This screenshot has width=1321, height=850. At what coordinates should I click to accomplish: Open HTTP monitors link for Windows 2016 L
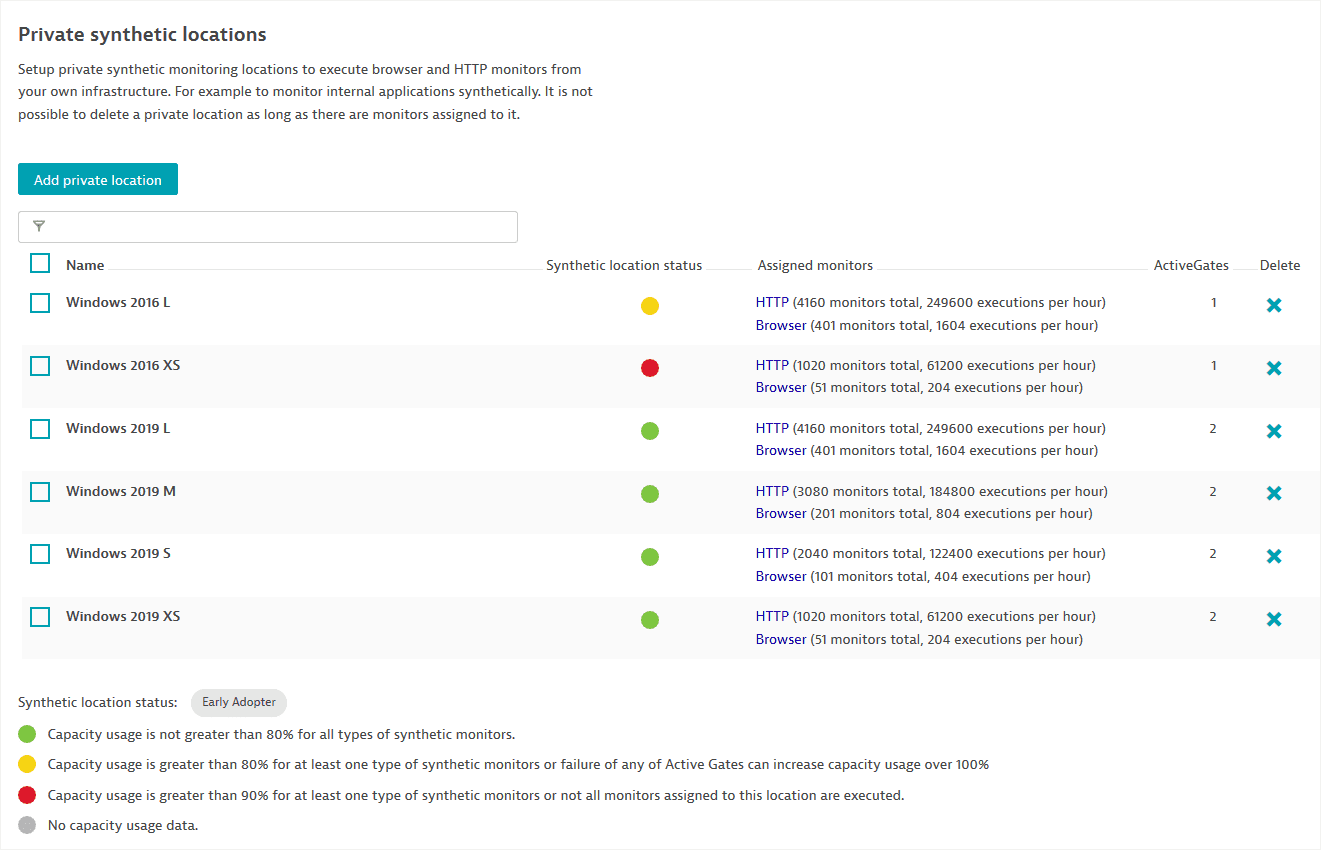click(x=772, y=302)
